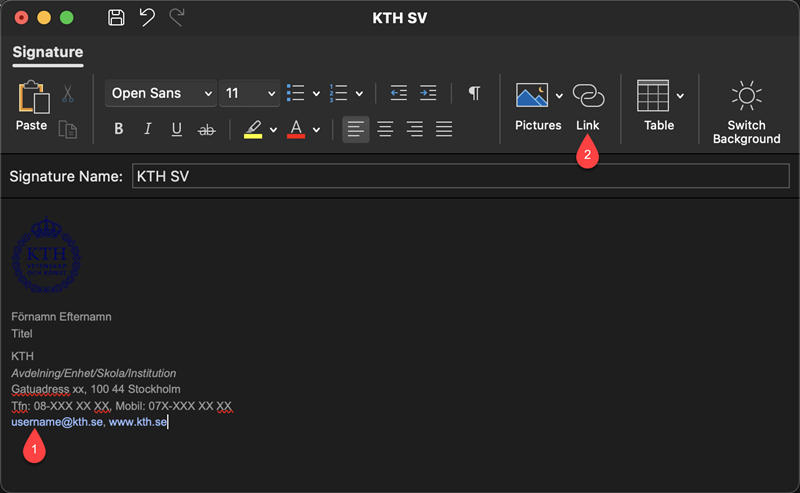Click the Pictures insert icon
Viewport: 800px width, 493px height.
[x=532, y=95]
